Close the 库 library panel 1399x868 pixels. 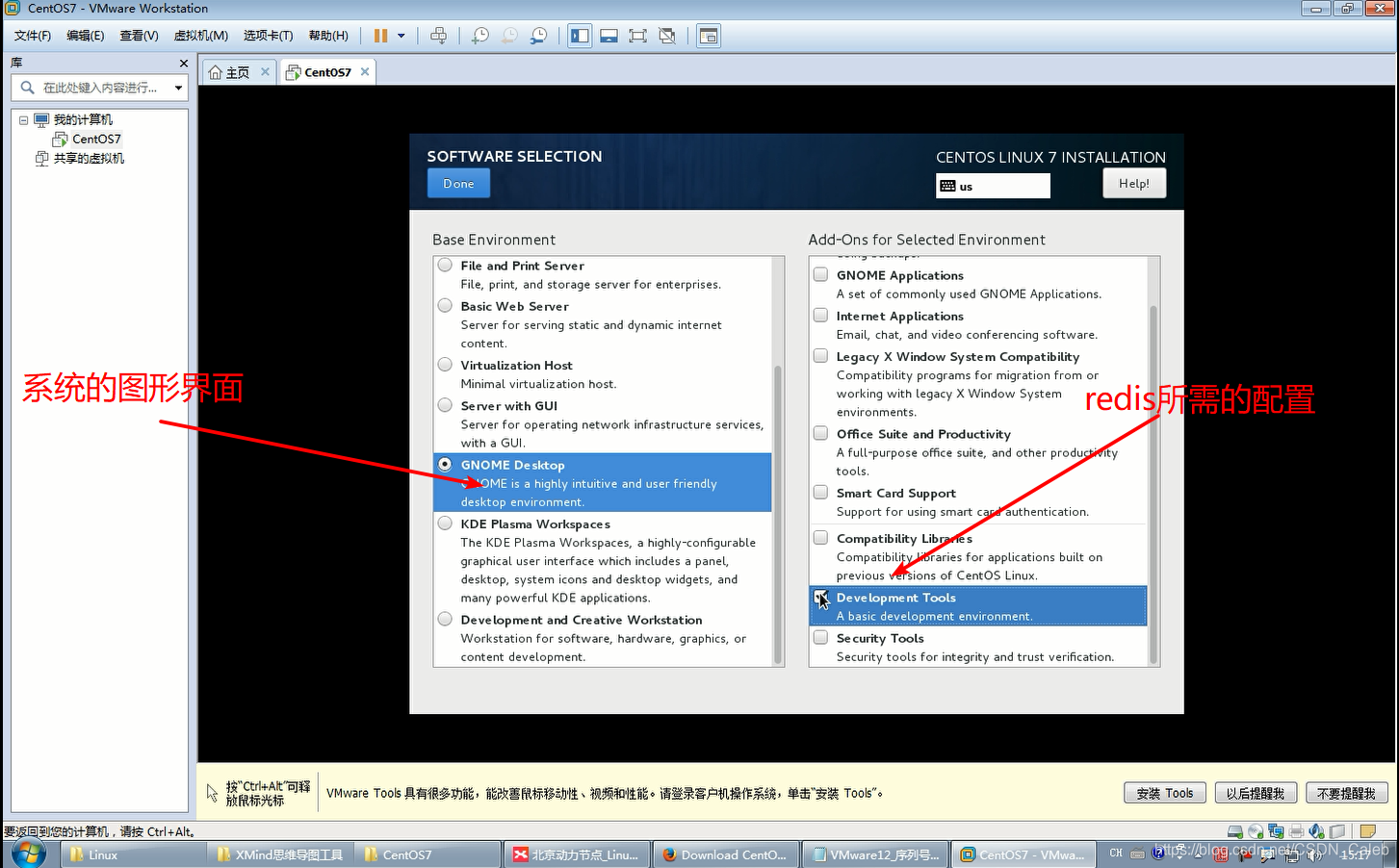click(184, 64)
